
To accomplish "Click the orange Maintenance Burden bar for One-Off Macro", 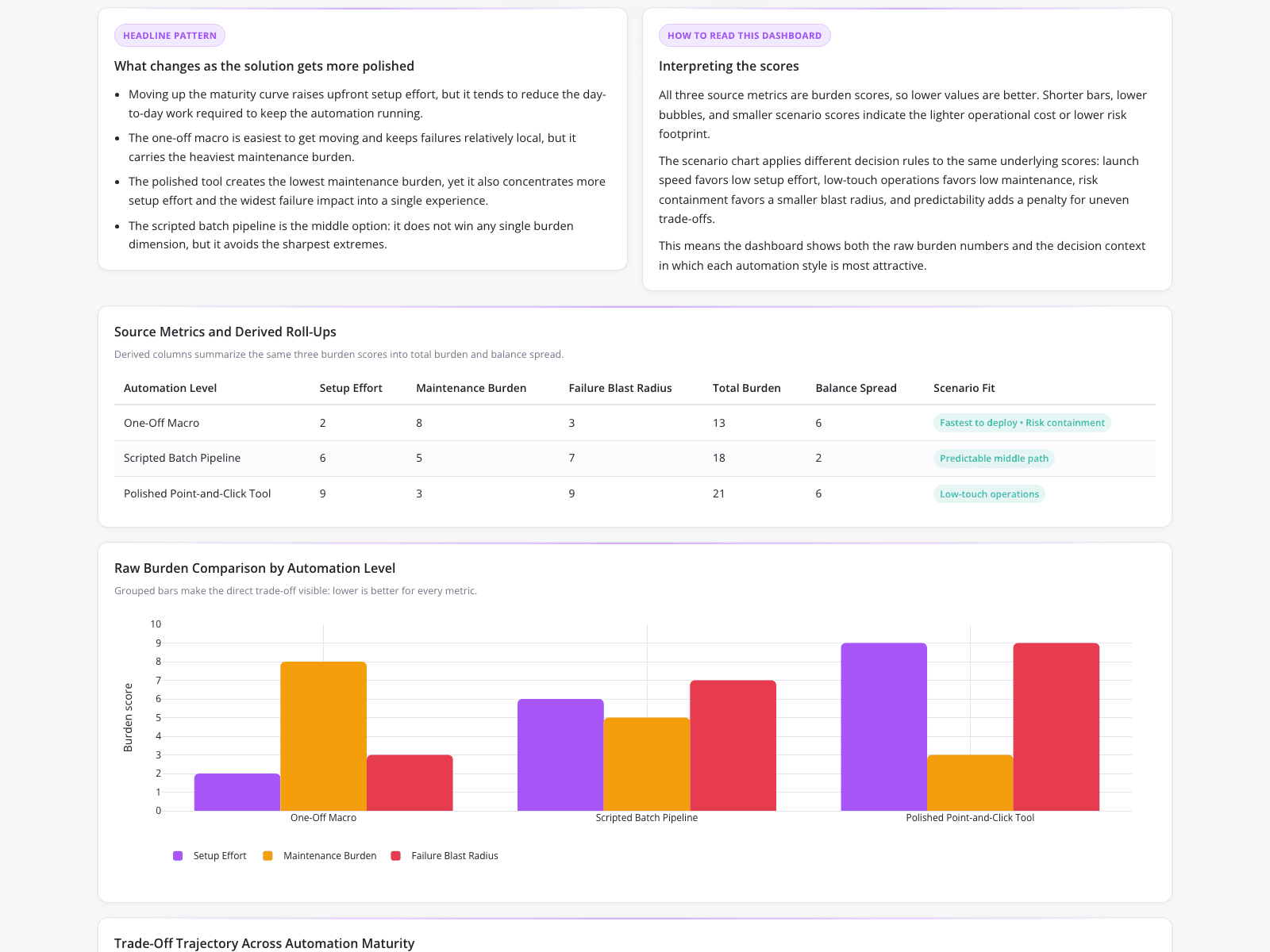I will tap(324, 736).
